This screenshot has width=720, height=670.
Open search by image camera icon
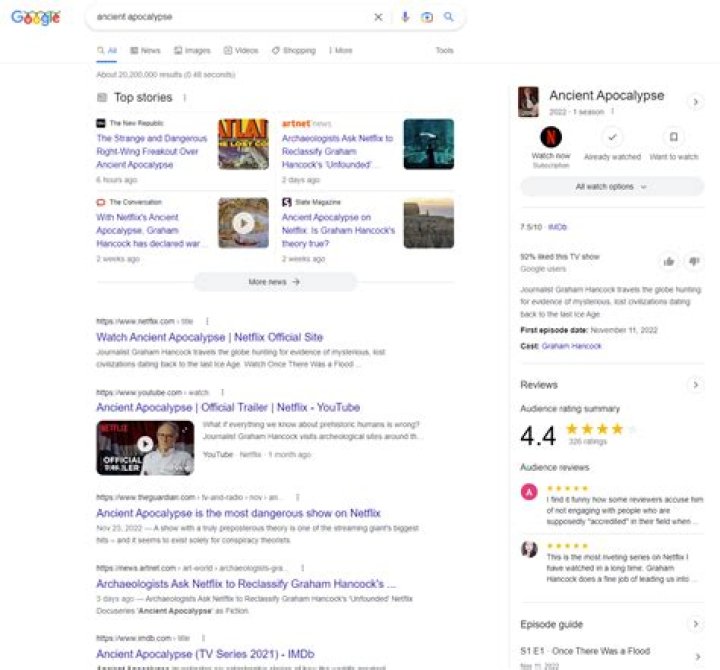[427, 17]
